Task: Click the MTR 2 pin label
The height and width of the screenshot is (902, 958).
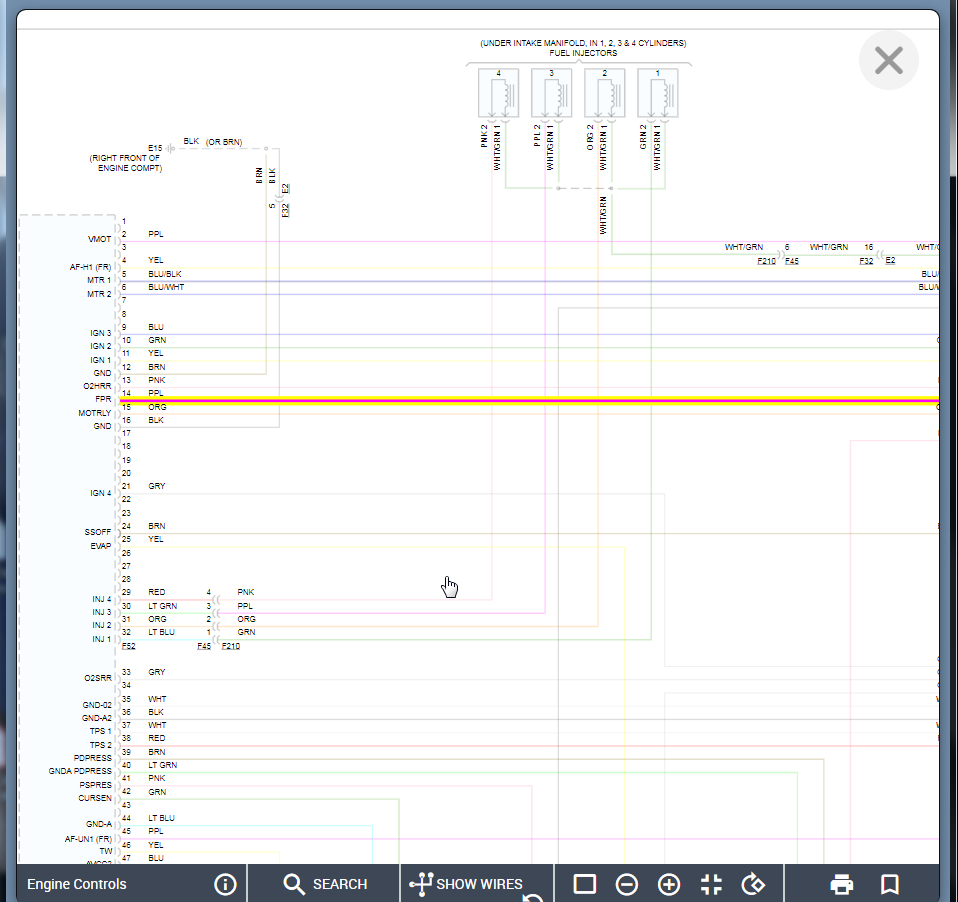Action: pyautogui.click(x=99, y=294)
